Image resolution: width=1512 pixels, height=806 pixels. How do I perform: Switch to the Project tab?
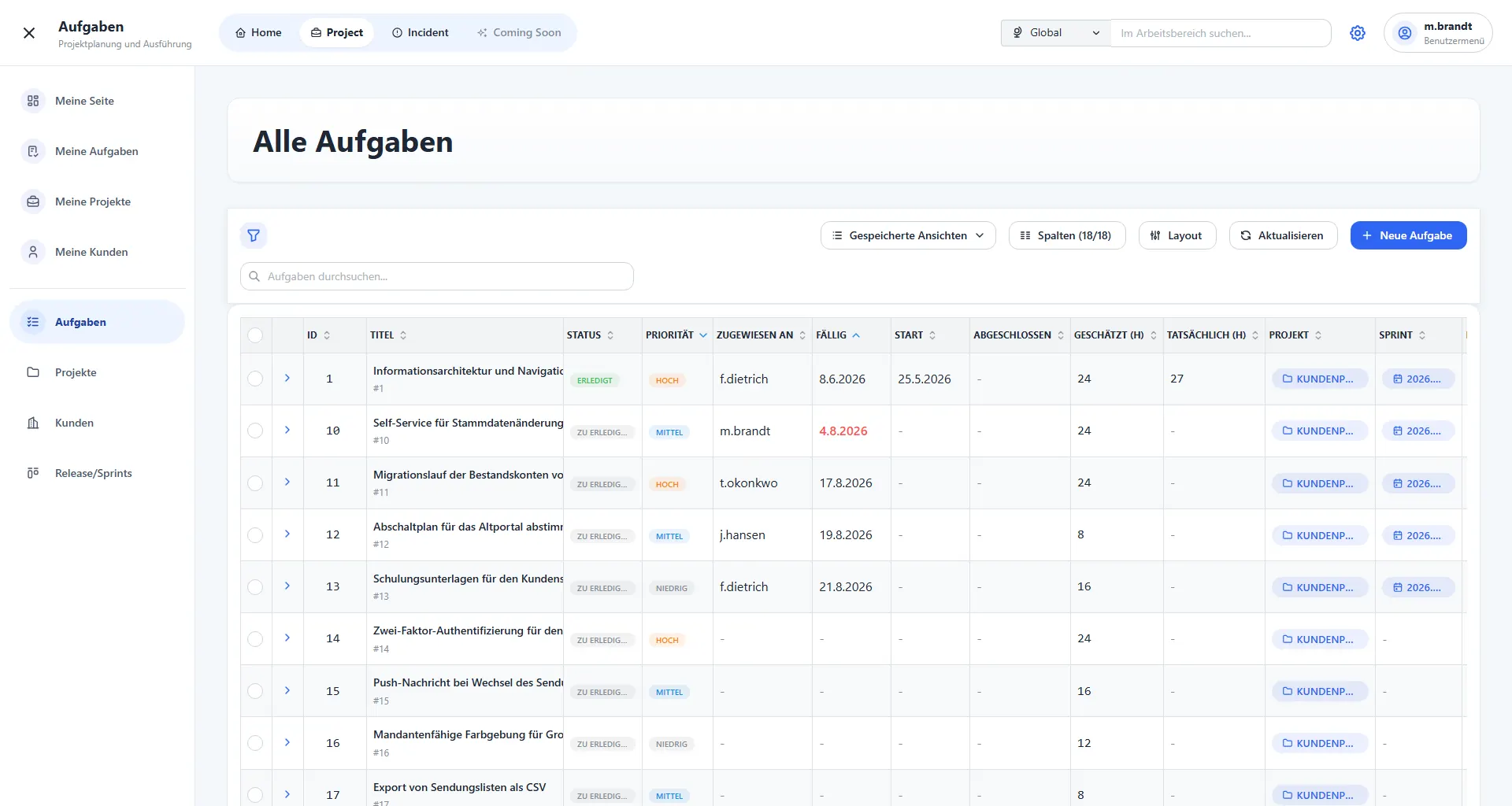(336, 32)
